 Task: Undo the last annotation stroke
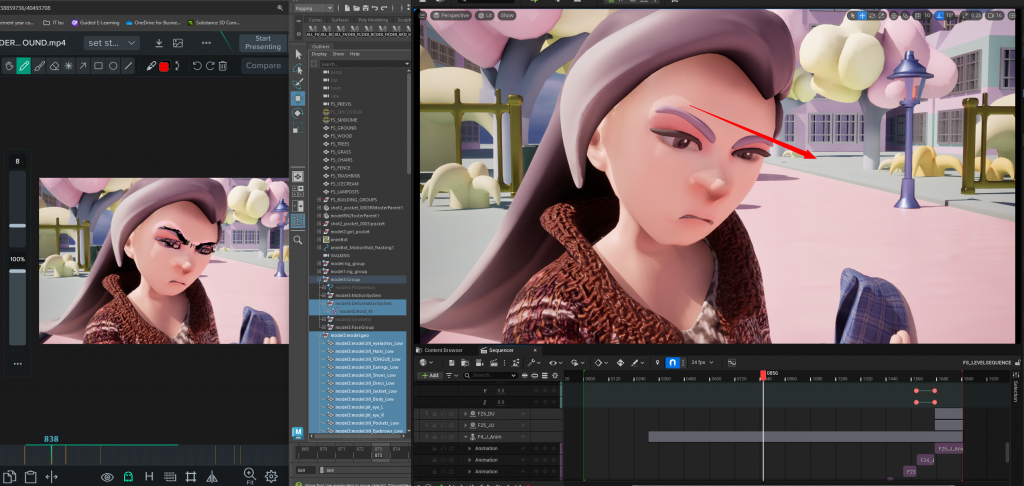(197, 66)
